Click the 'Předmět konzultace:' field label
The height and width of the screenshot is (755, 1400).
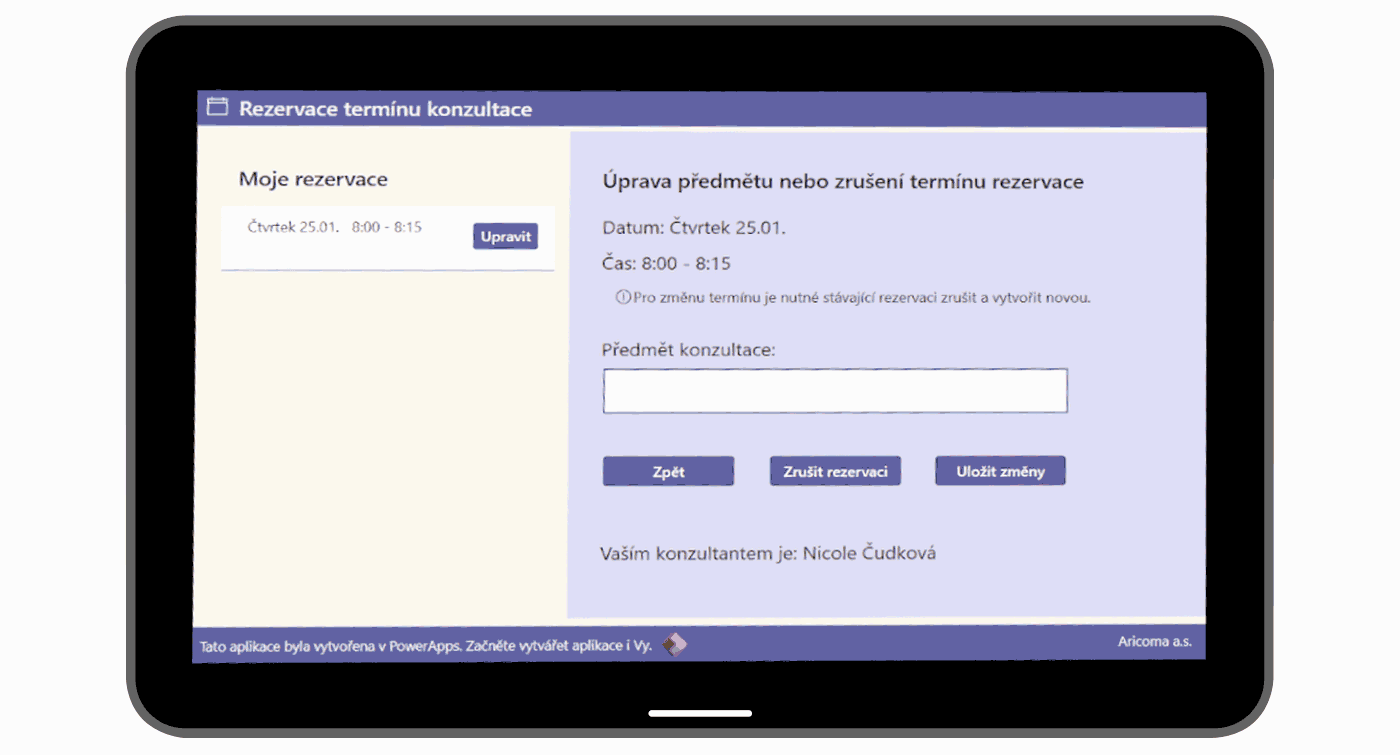click(x=689, y=350)
